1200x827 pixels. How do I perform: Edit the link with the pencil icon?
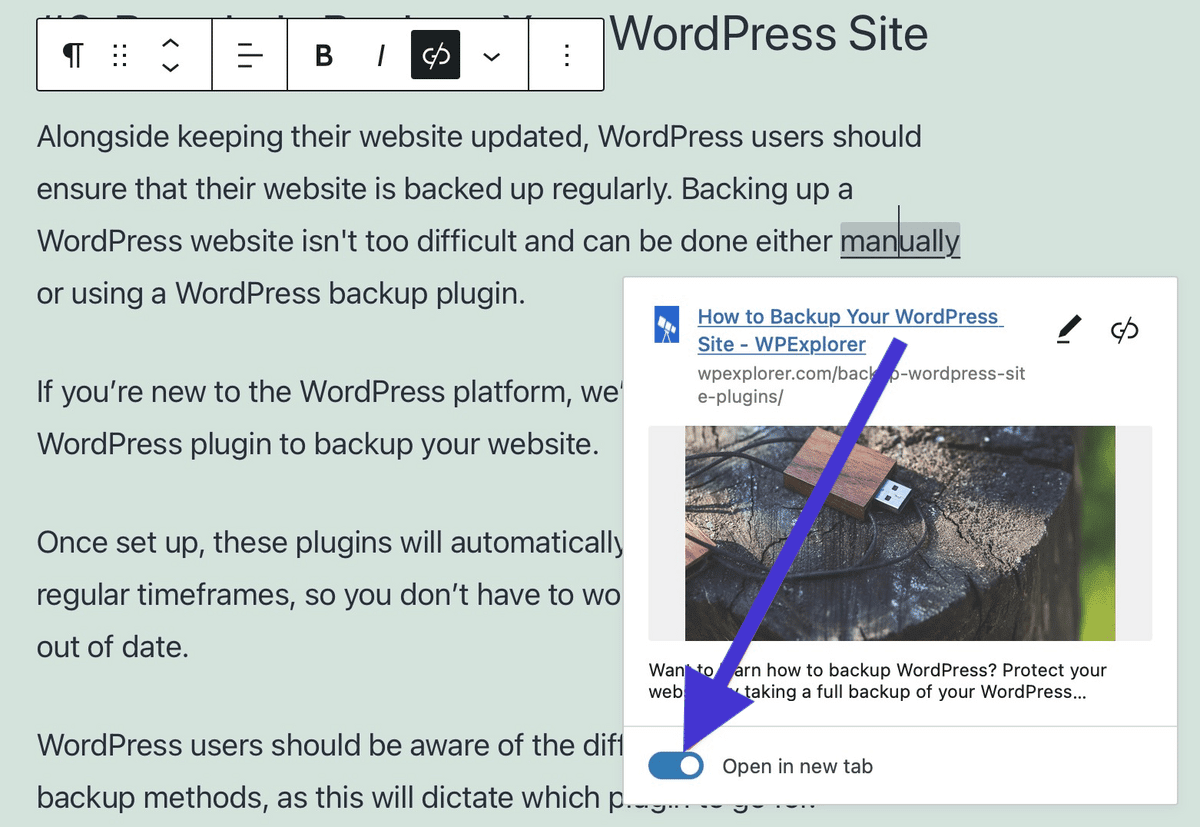1069,327
